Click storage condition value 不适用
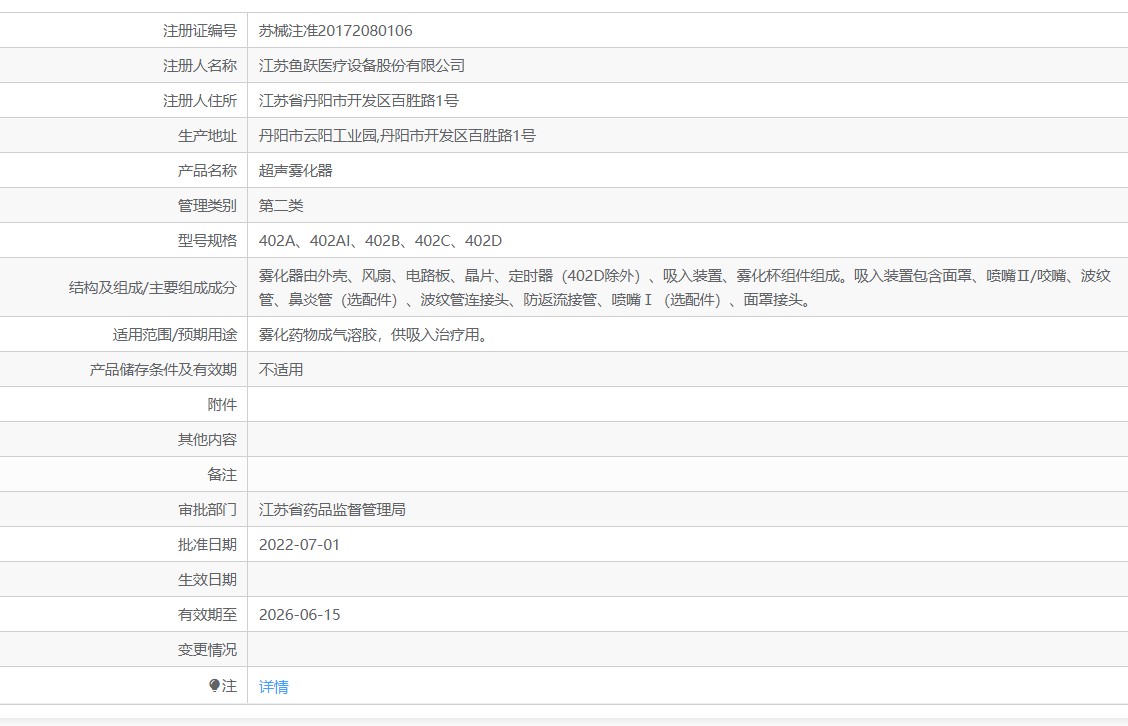This screenshot has height=726, width=1128. (281, 369)
